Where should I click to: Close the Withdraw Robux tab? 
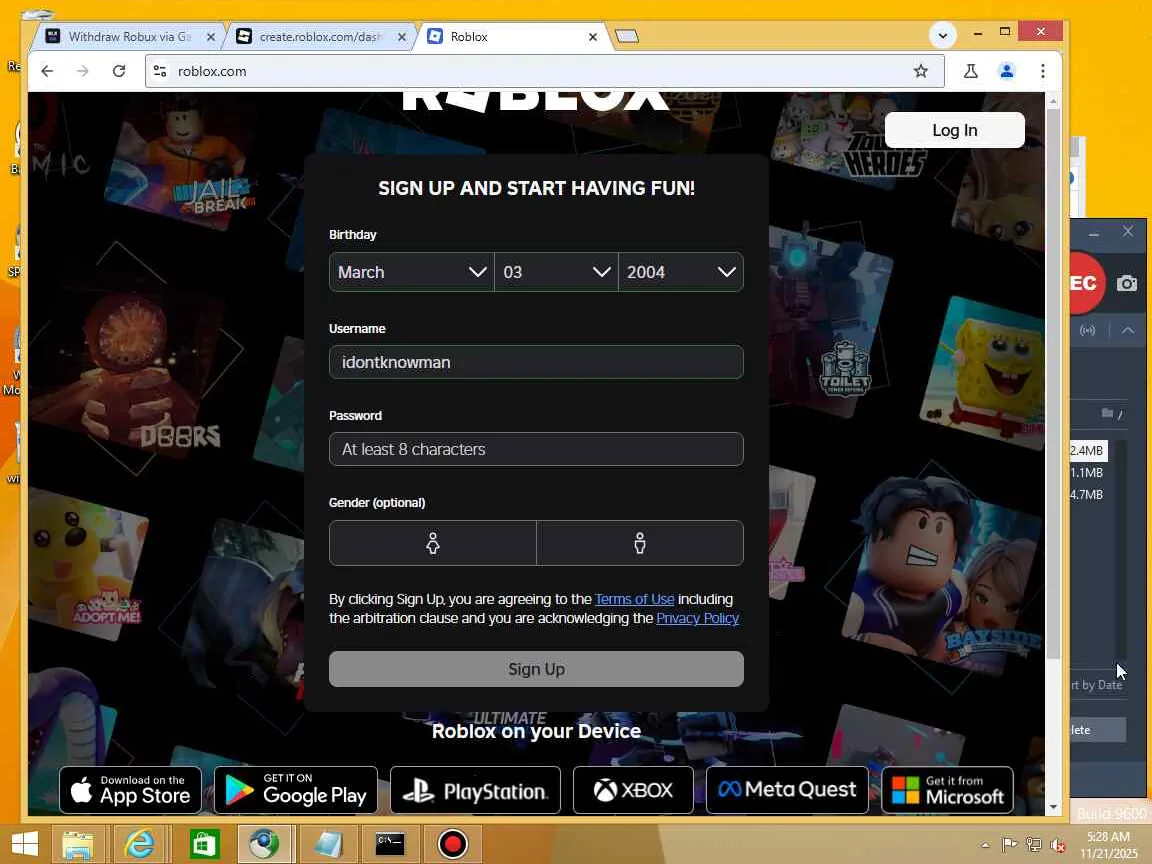tap(211, 37)
